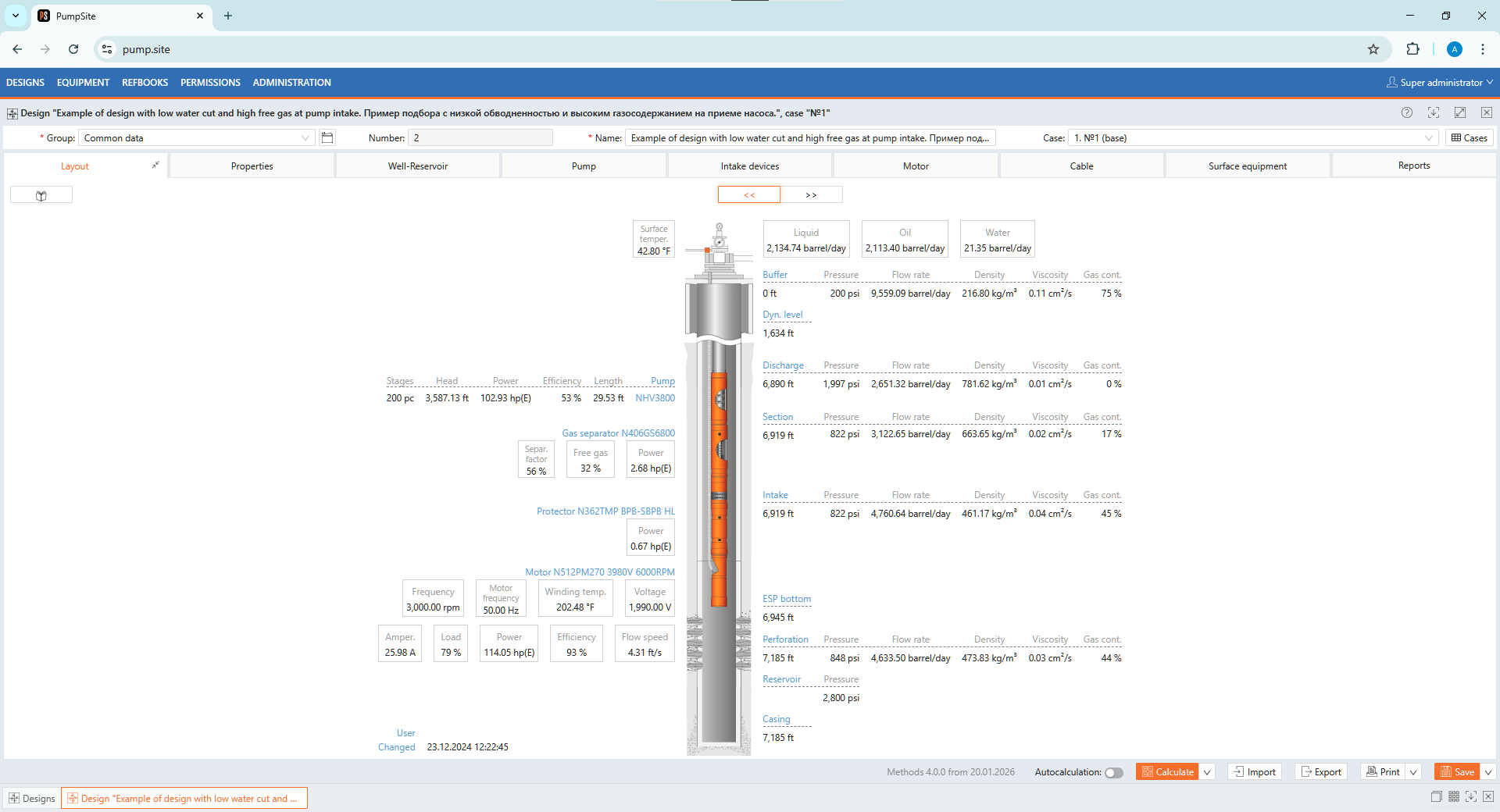
Task: Open the EQUIPMENT menu
Action: 83,83
